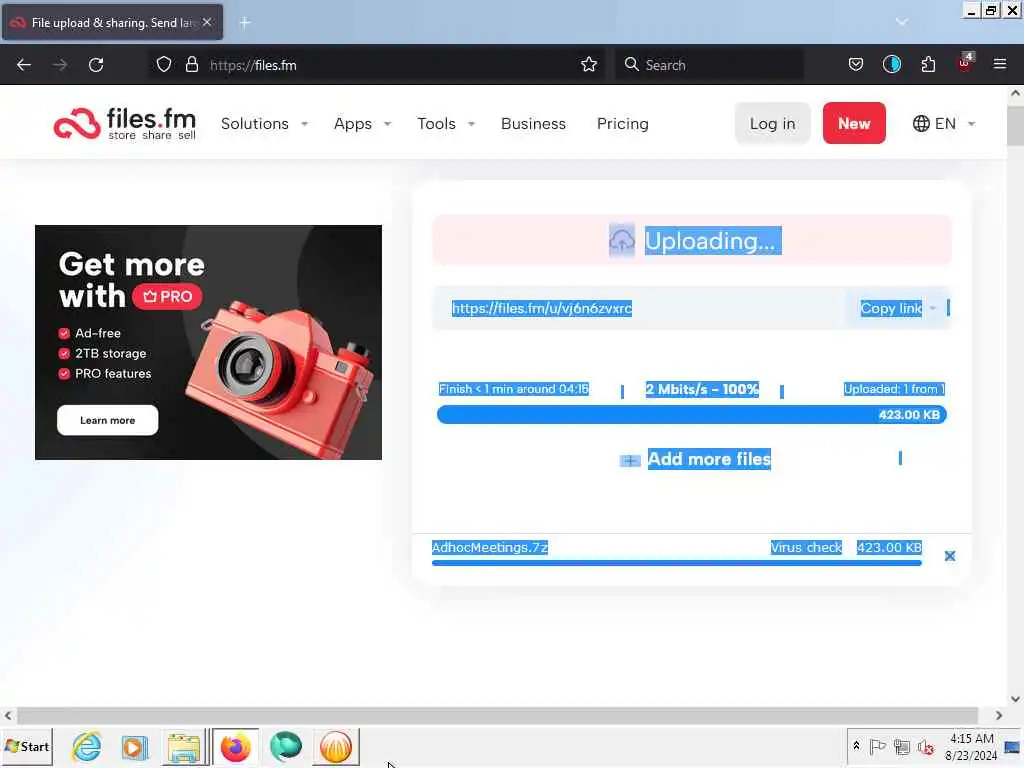Open the Pocket save icon
Image resolution: width=1024 pixels, height=768 pixels.
pyautogui.click(x=856, y=64)
